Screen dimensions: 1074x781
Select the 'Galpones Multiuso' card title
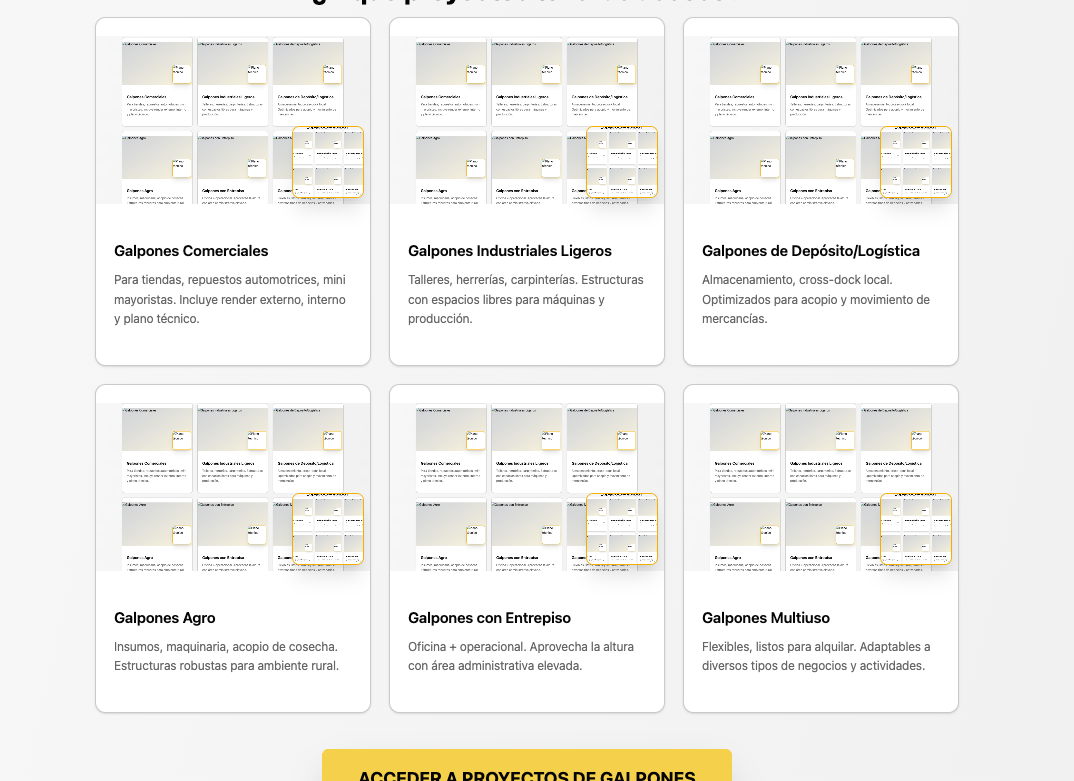click(765, 618)
